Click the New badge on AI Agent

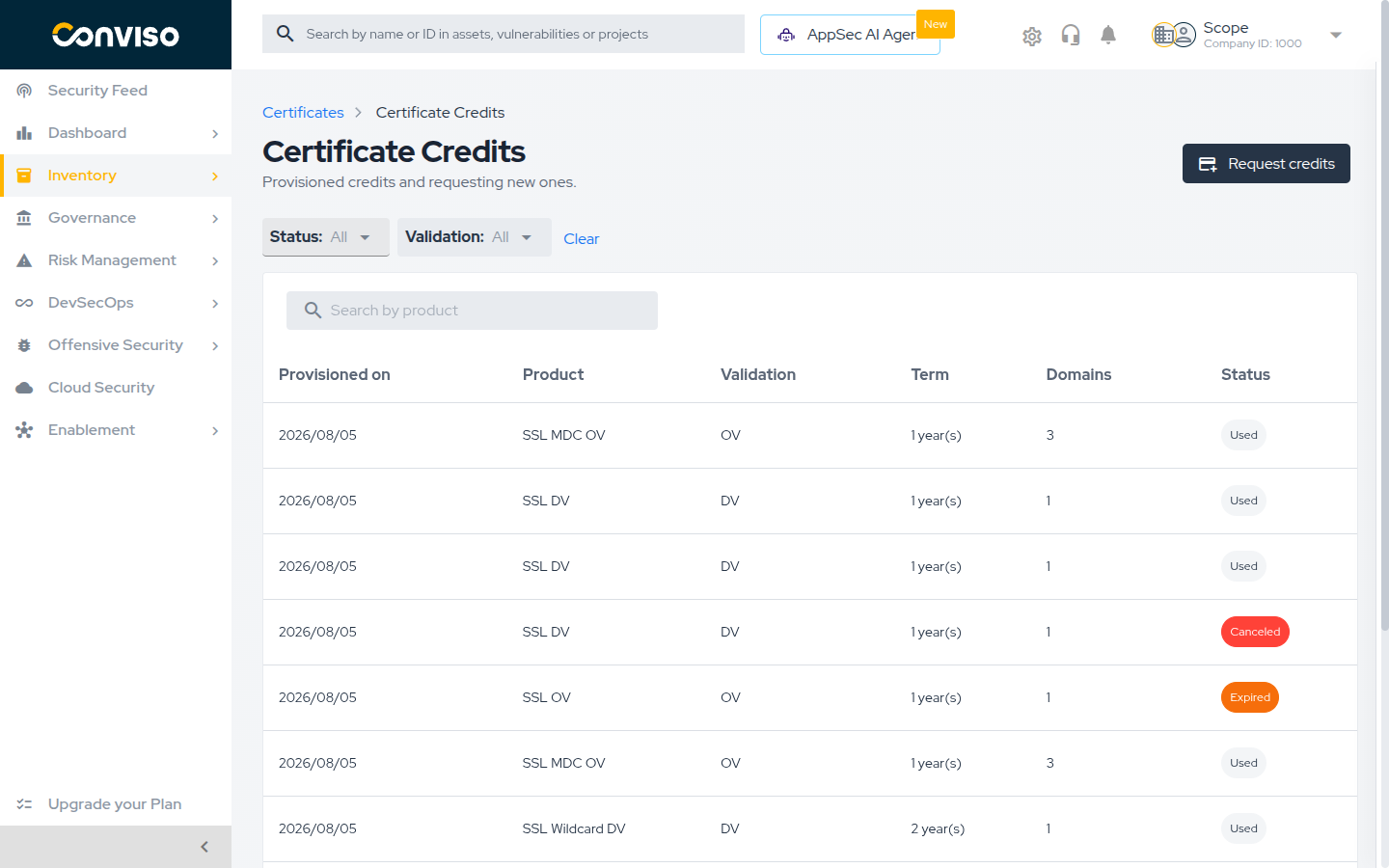[x=936, y=24]
